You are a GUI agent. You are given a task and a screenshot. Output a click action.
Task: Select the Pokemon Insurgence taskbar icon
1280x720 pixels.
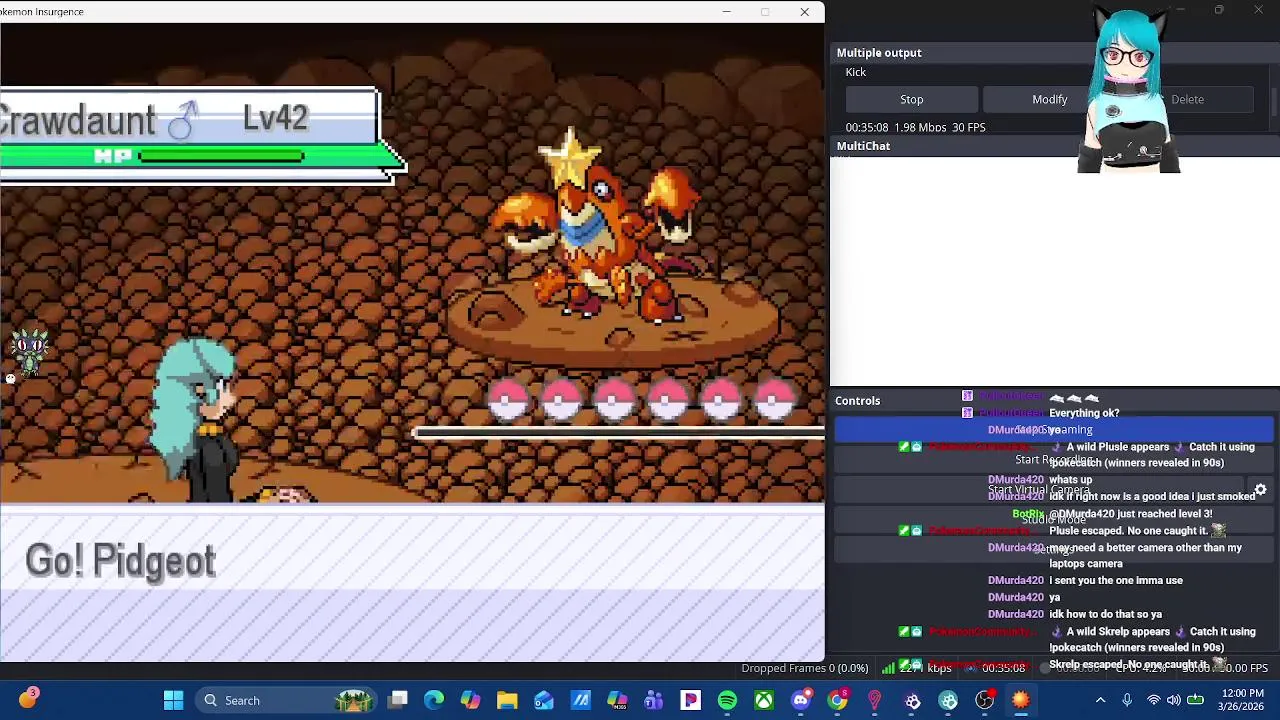pyautogui.click(x=1021, y=700)
